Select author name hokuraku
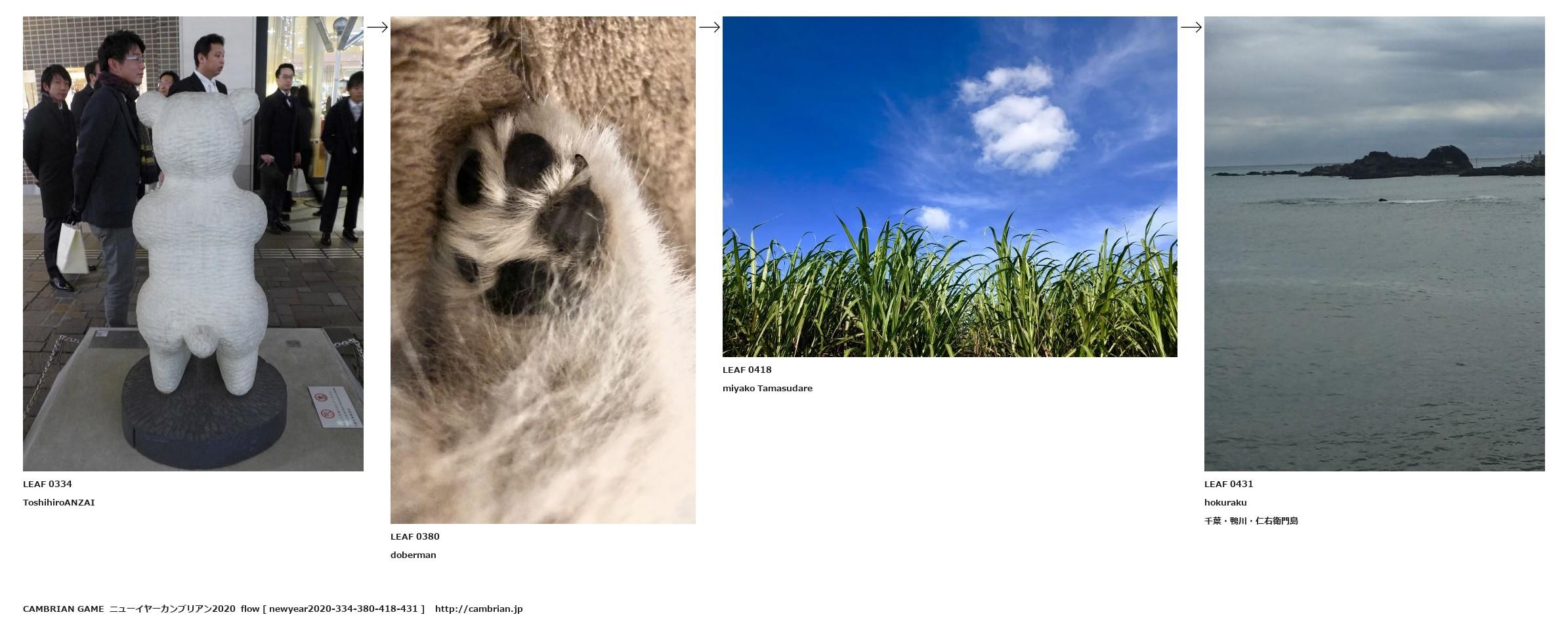This screenshot has width=1568, height=625. [1225, 502]
